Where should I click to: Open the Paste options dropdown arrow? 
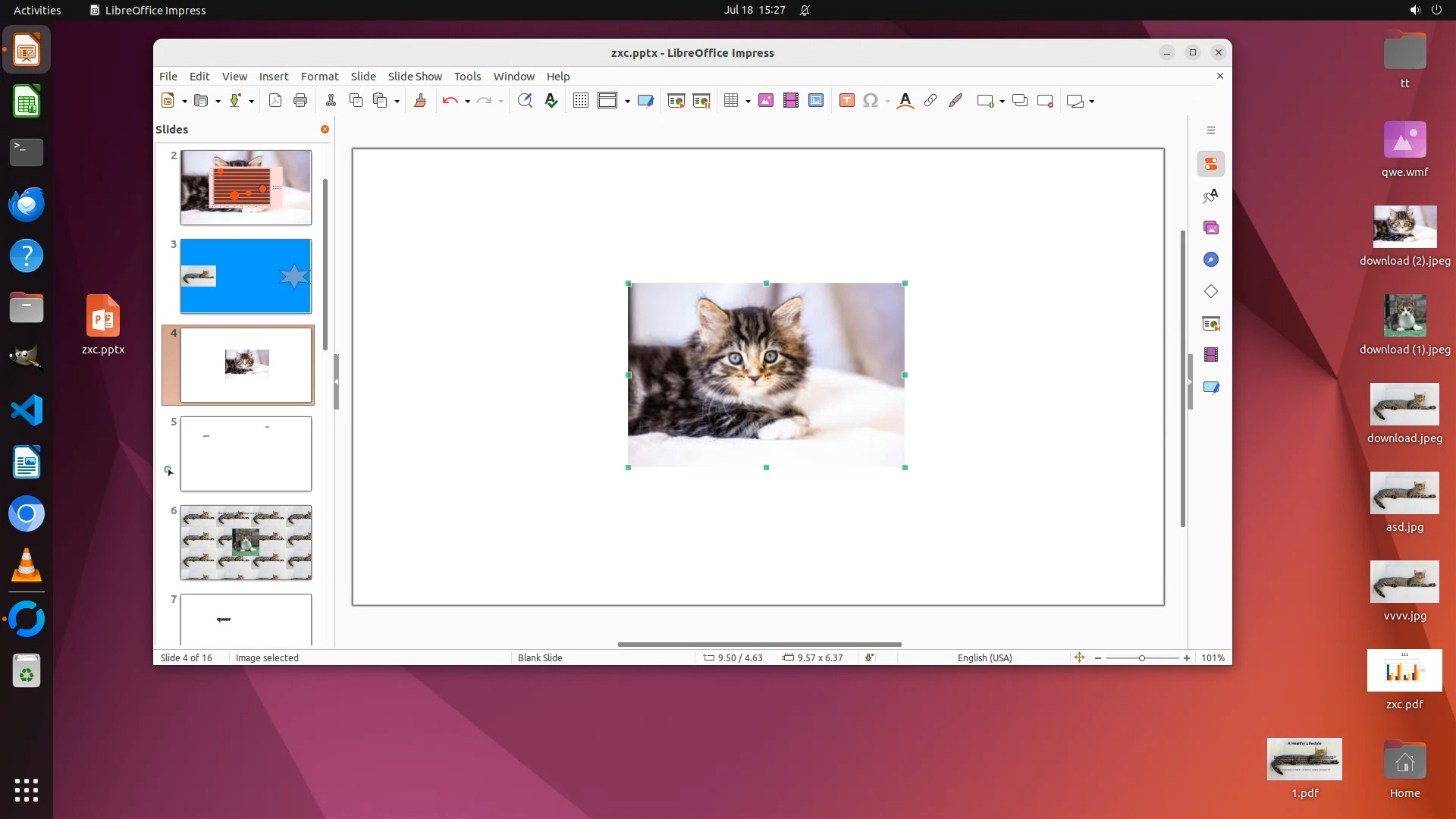pyautogui.click(x=397, y=102)
